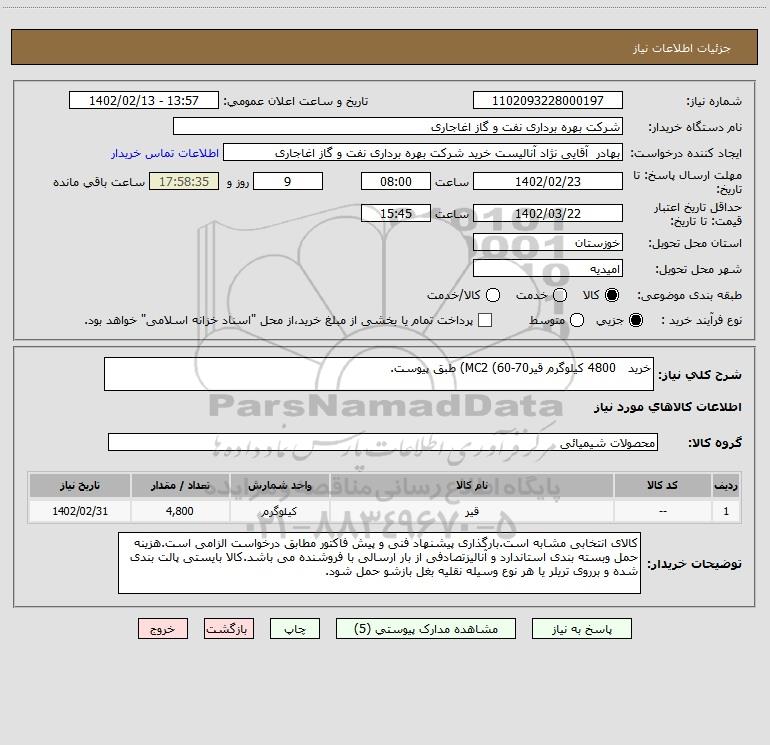The image size is (770, 745).
Task: Click the delivery province field خوزستان
Action: (548, 243)
